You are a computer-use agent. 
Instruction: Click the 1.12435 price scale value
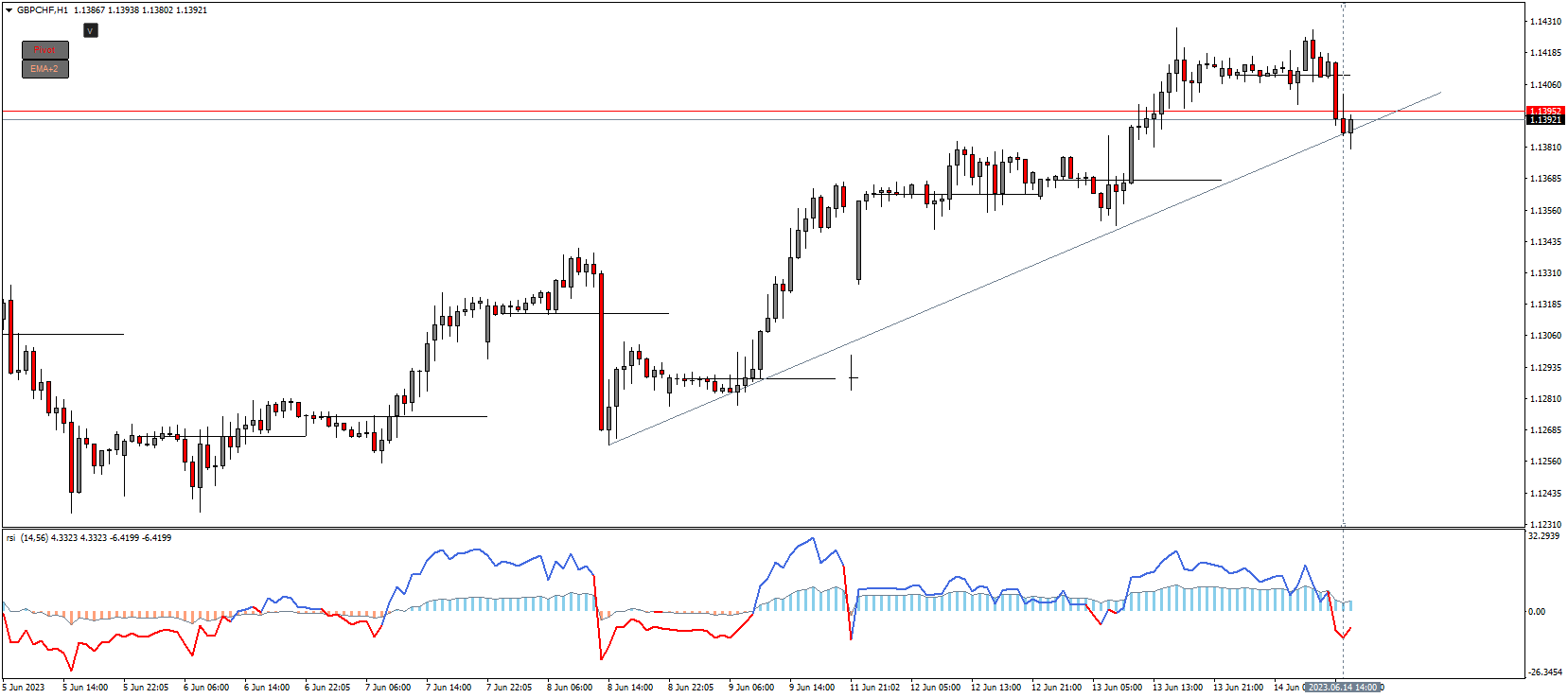click(x=1545, y=494)
